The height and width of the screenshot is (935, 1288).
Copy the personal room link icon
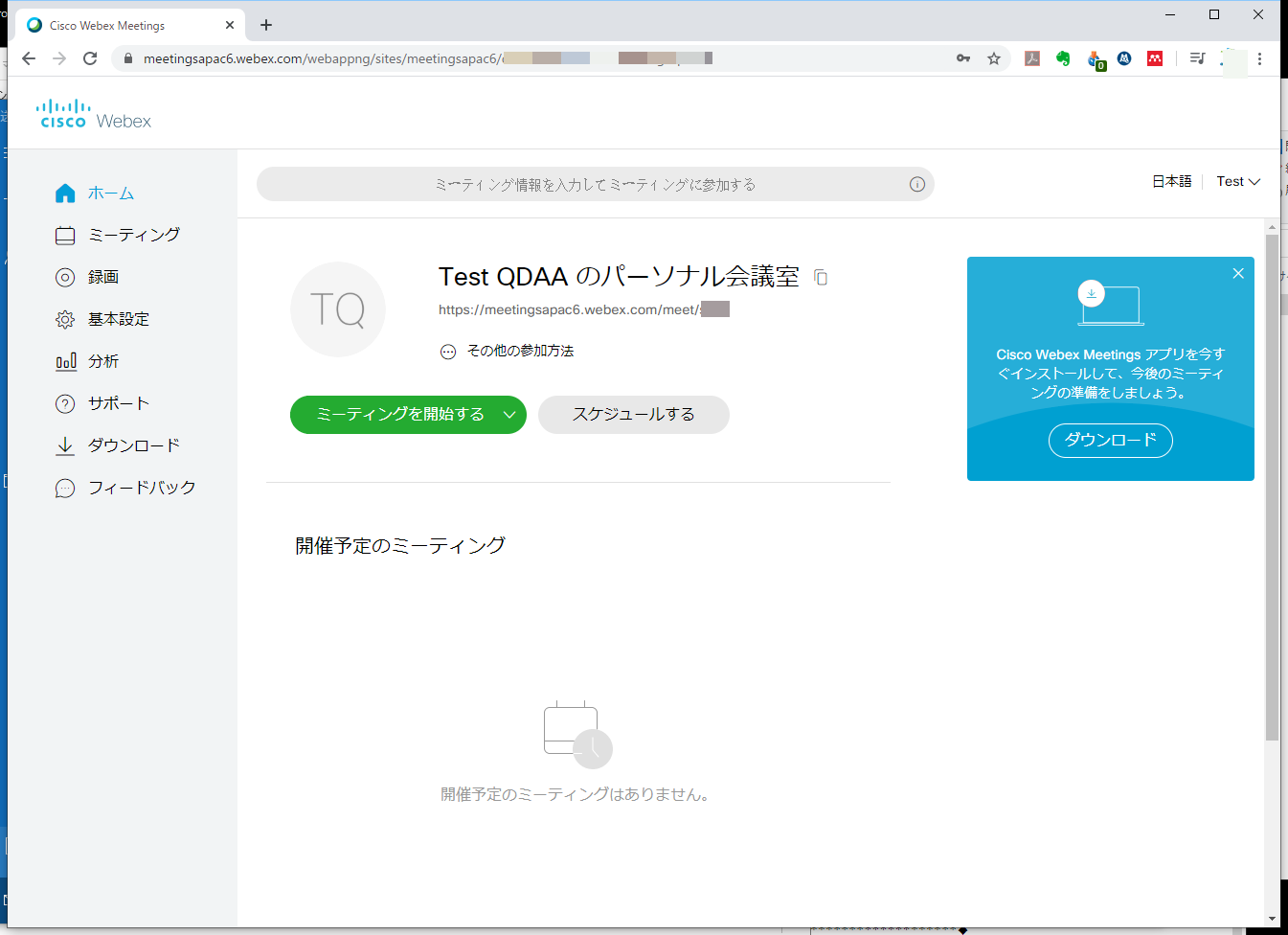(821, 277)
